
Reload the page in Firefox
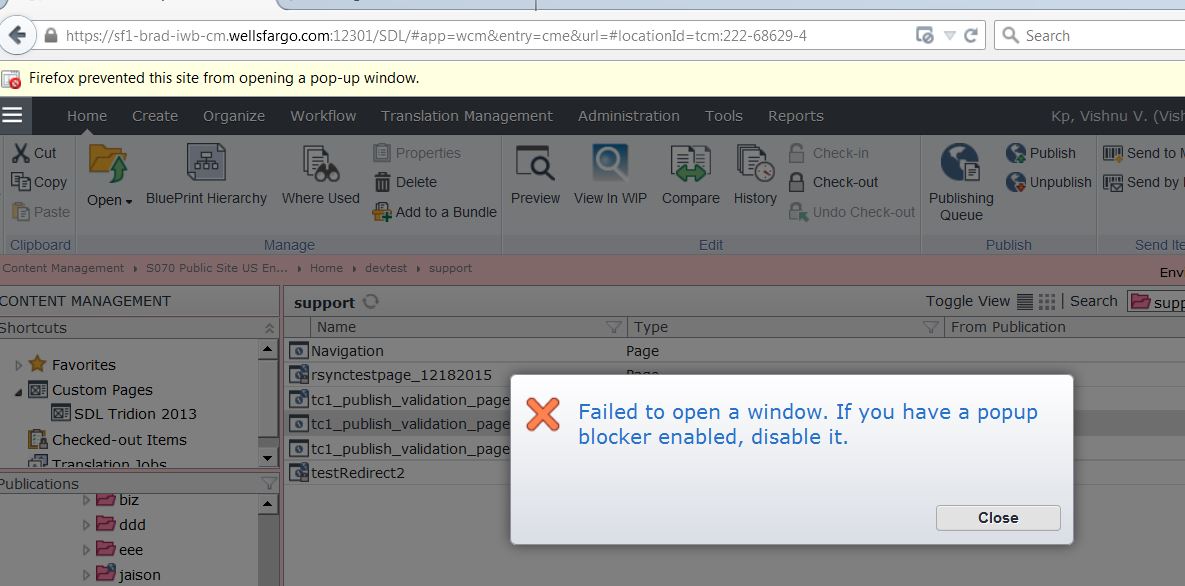971,35
